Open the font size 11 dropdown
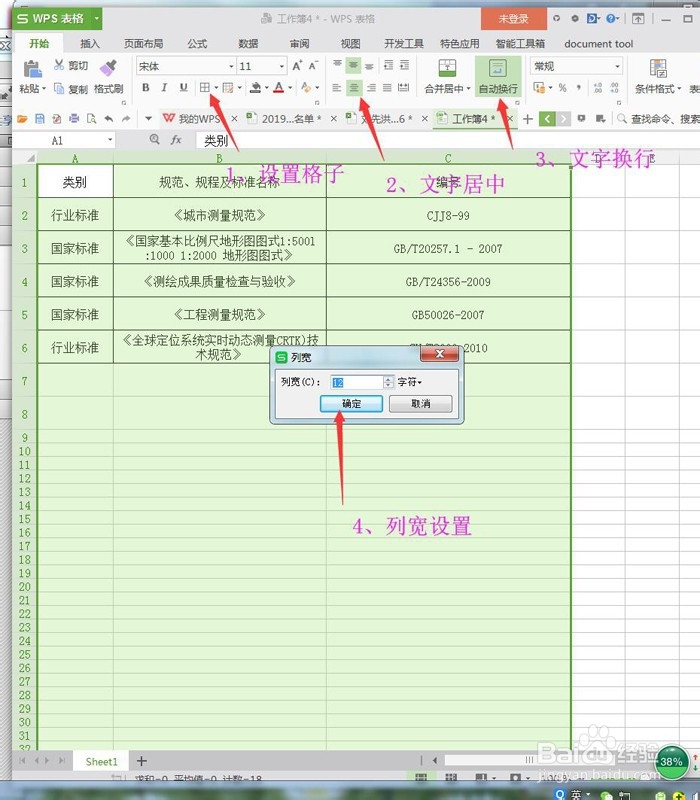 pos(282,66)
